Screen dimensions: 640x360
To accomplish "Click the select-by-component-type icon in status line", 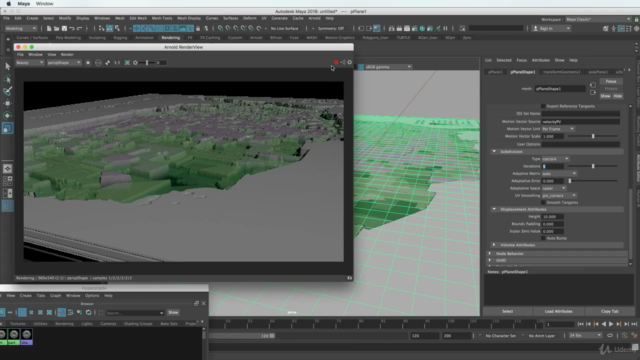I will 118,29.
